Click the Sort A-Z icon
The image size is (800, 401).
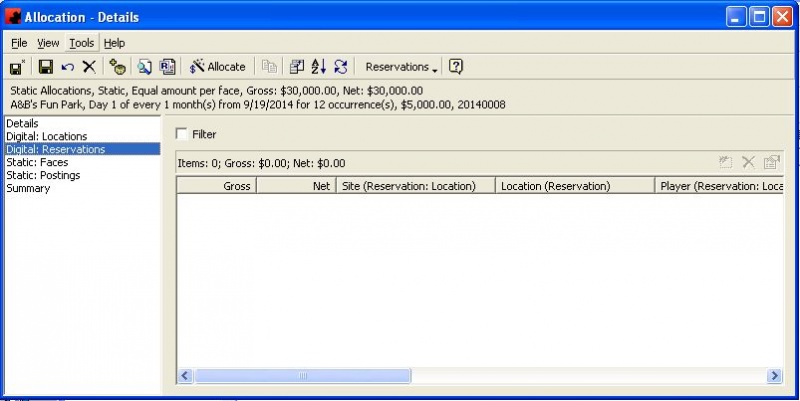(x=319, y=67)
